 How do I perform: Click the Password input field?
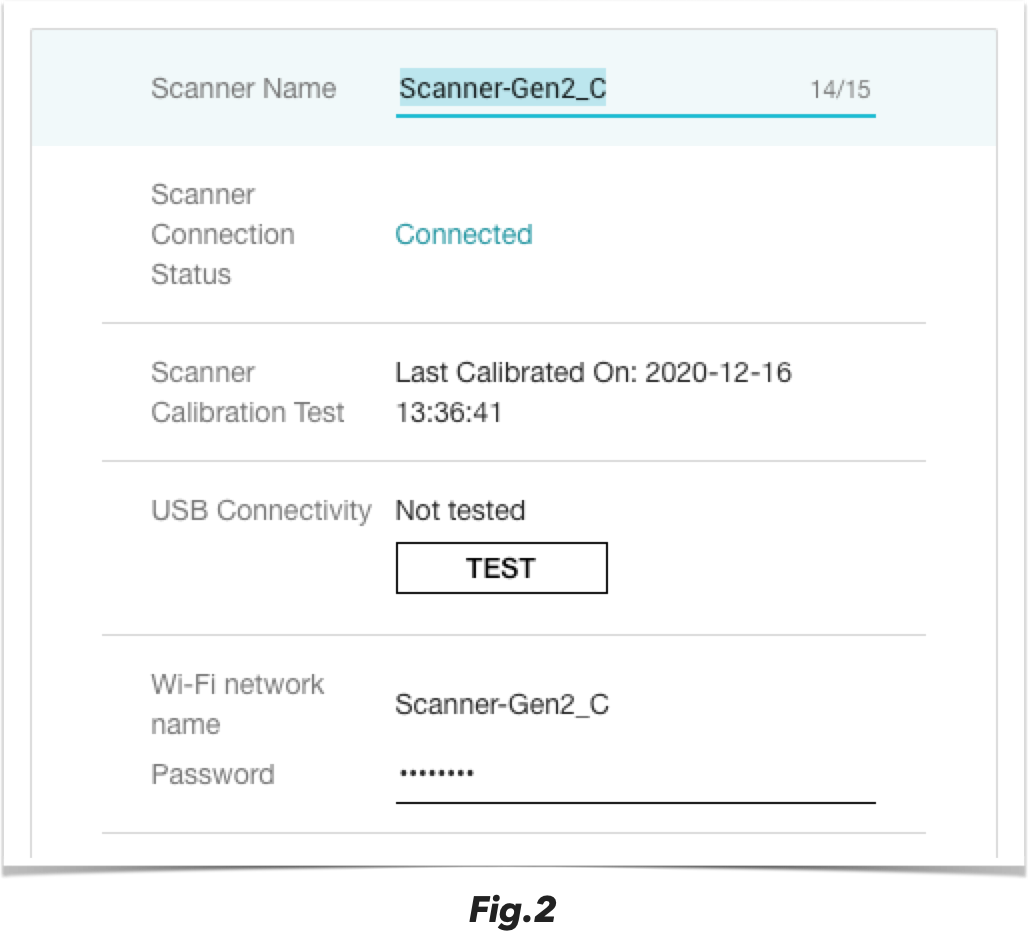(600, 775)
